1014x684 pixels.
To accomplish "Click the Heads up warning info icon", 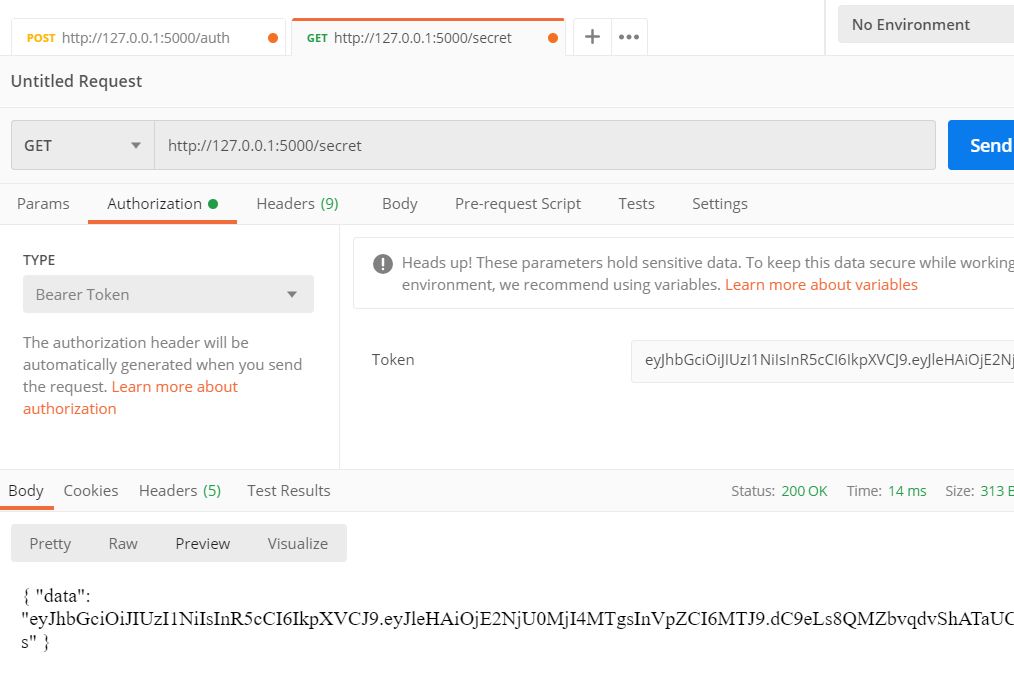I will click(x=383, y=264).
